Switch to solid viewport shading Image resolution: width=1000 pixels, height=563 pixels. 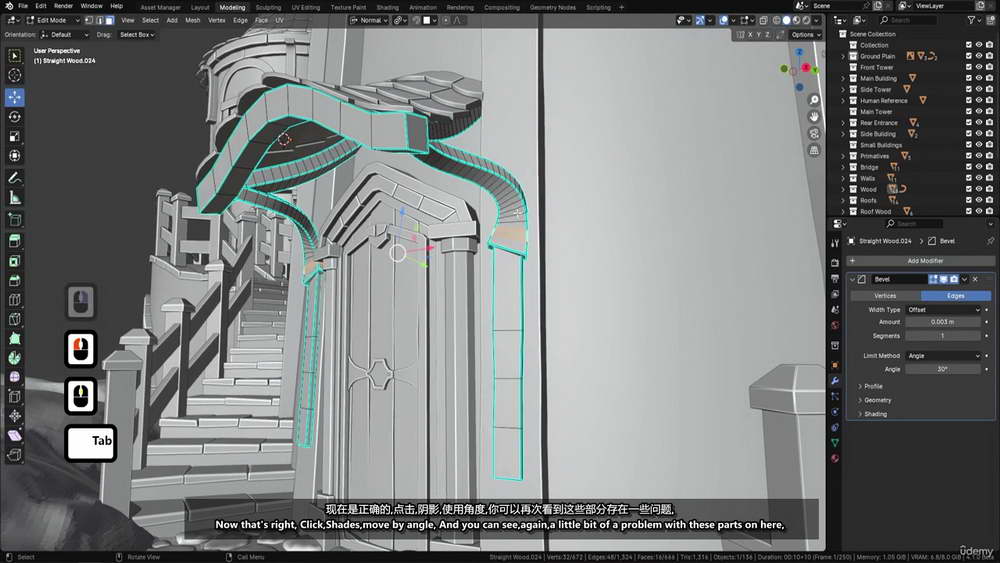tap(786, 20)
